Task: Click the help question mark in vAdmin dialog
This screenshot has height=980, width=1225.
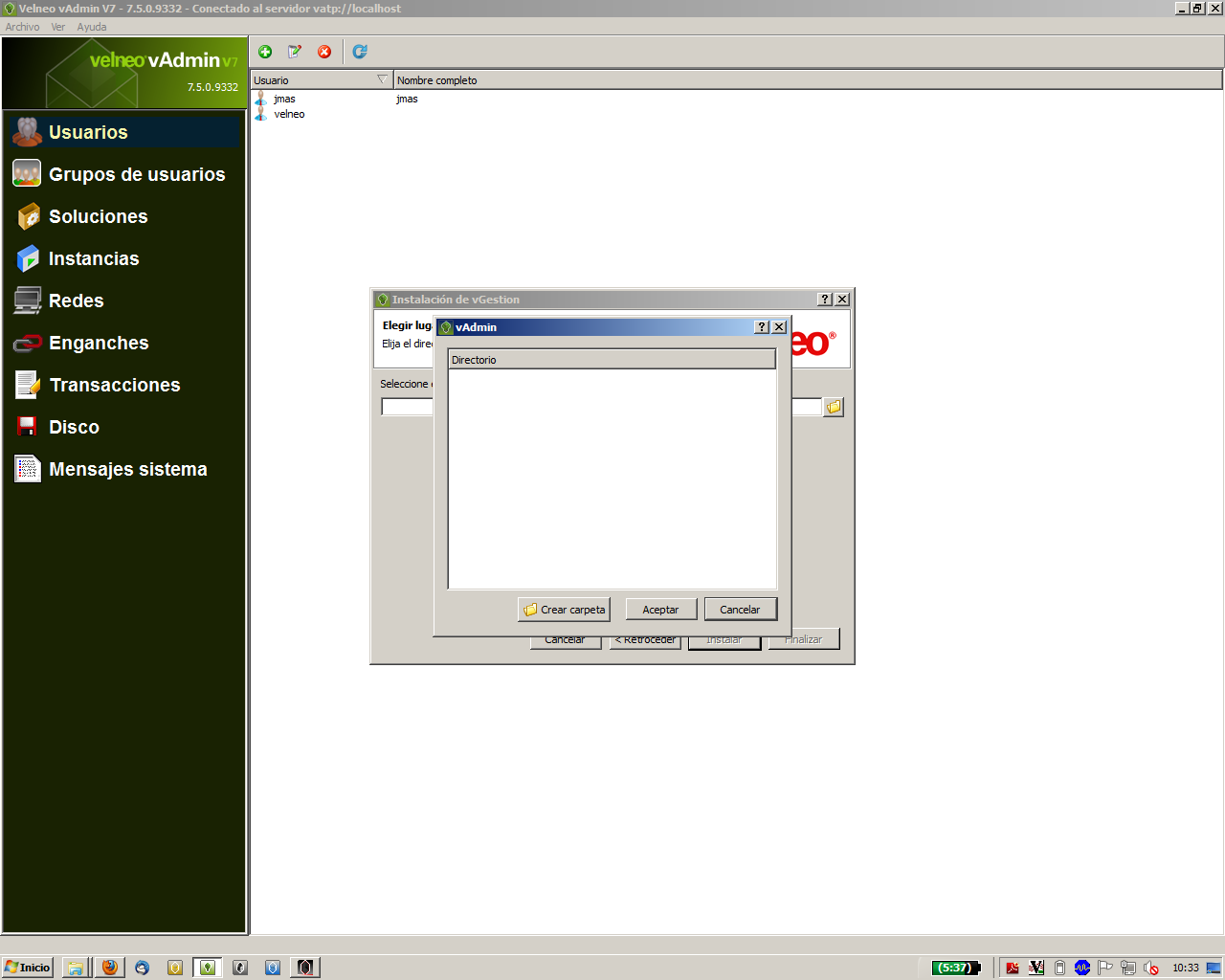Action: 762,327
